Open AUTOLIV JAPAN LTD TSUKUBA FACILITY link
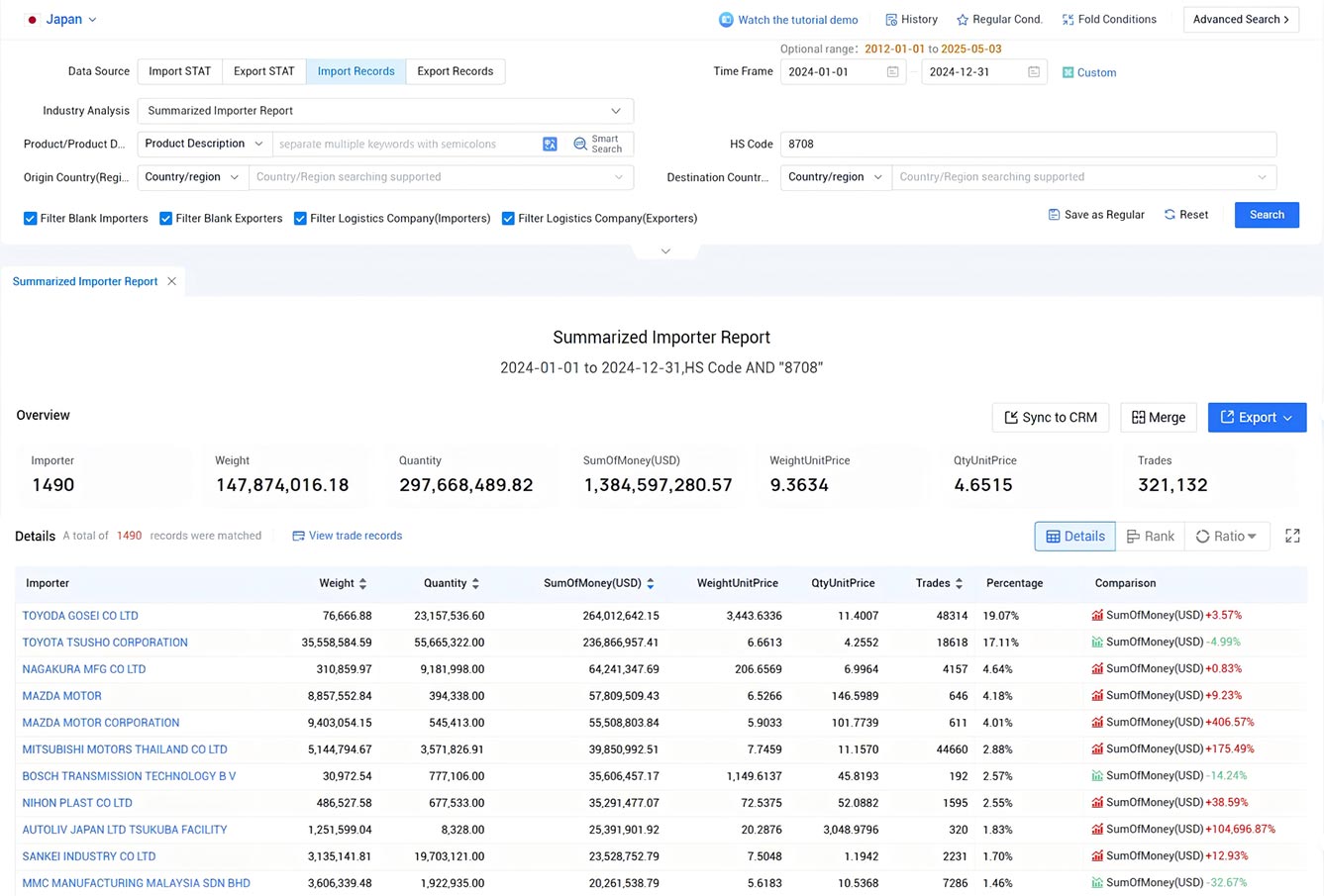The image size is (1324, 896). pyautogui.click(x=125, y=830)
